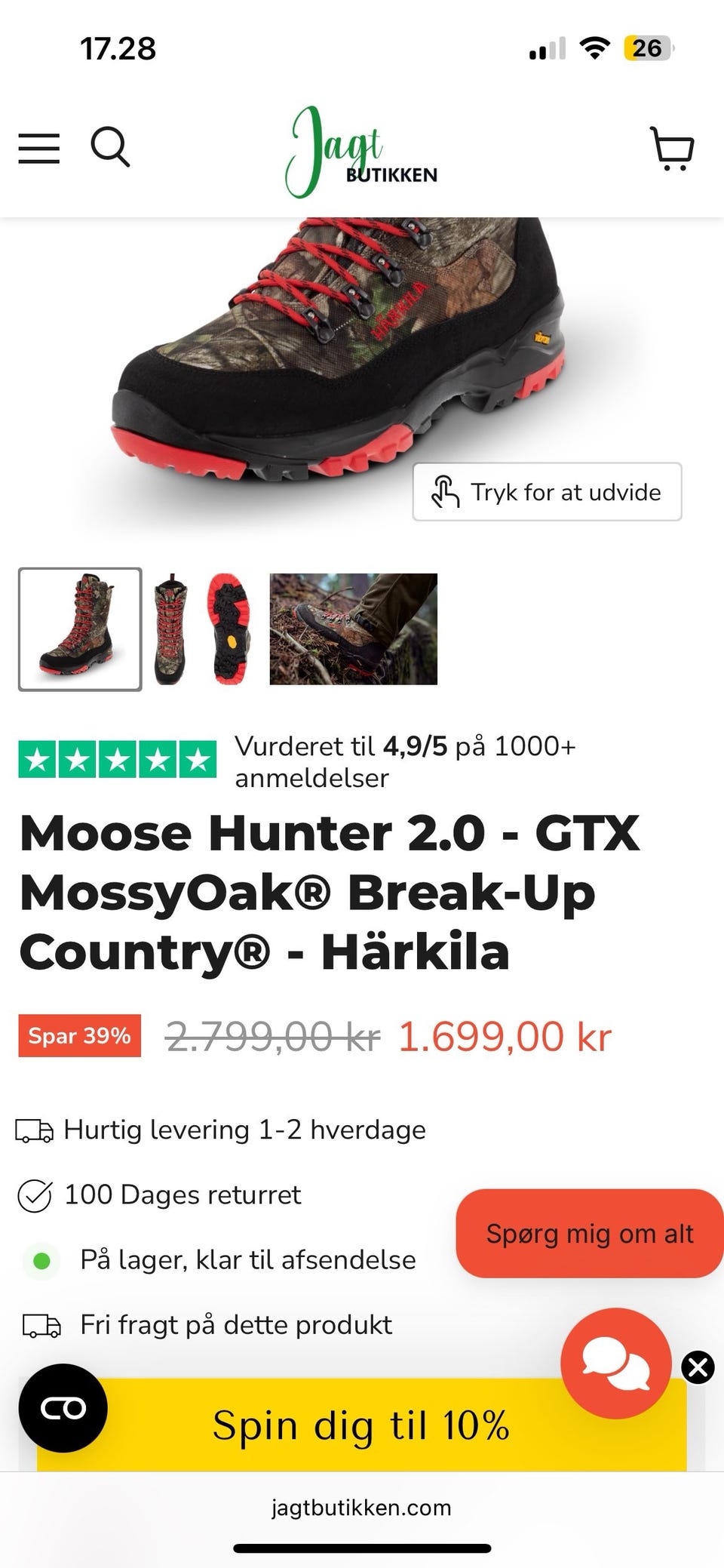The width and height of the screenshot is (724, 1568).
Task: Tap 'Tryk for at udvide' button
Action: [548, 492]
